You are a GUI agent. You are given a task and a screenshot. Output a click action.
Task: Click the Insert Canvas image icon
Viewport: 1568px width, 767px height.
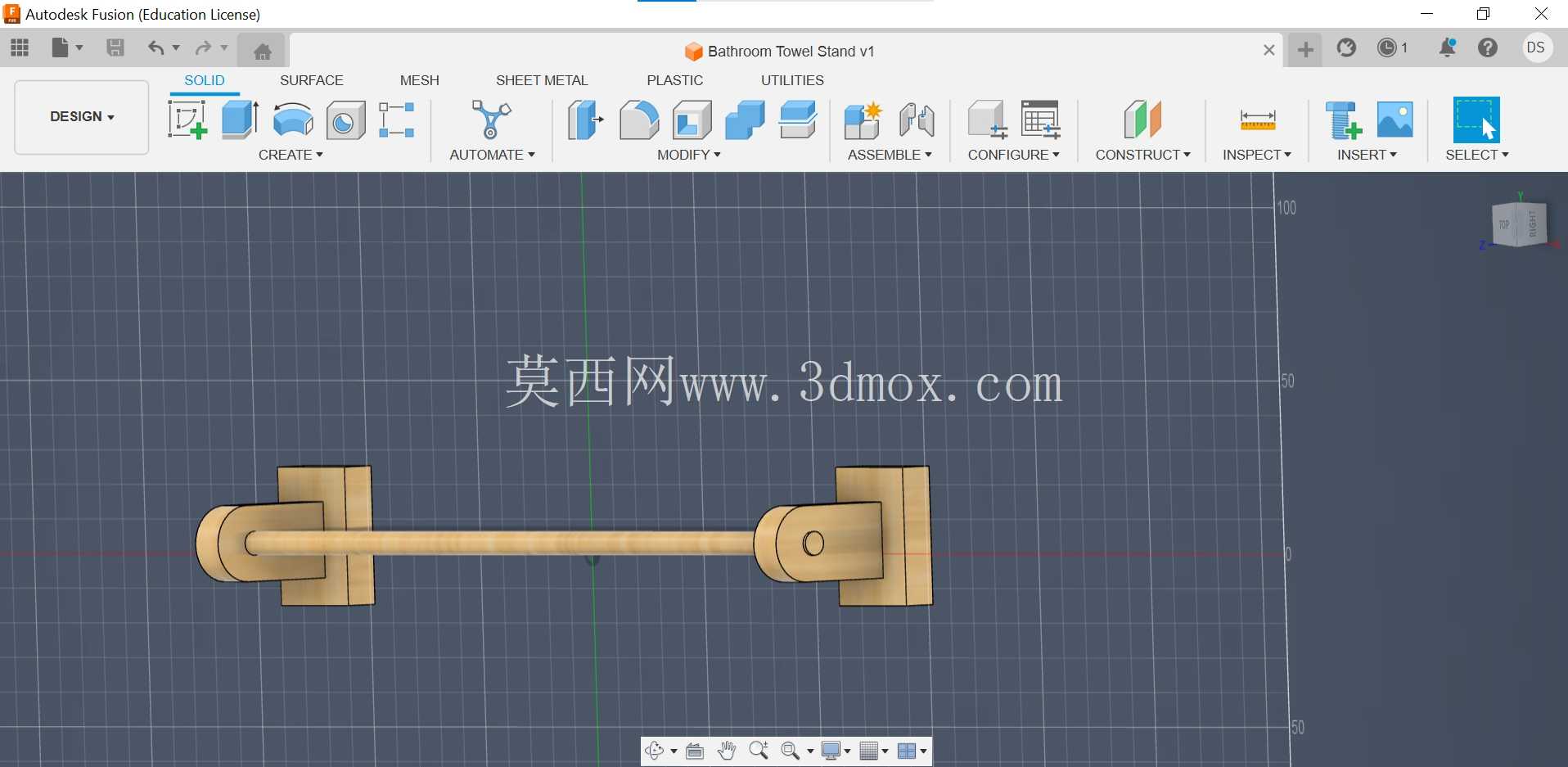(x=1395, y=120)
